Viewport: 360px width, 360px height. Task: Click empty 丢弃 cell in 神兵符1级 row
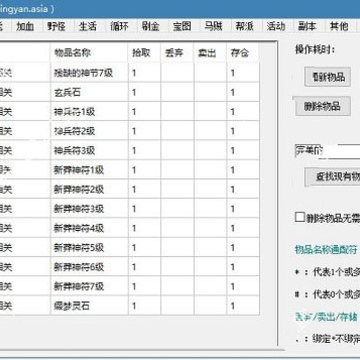click(177, 112)
